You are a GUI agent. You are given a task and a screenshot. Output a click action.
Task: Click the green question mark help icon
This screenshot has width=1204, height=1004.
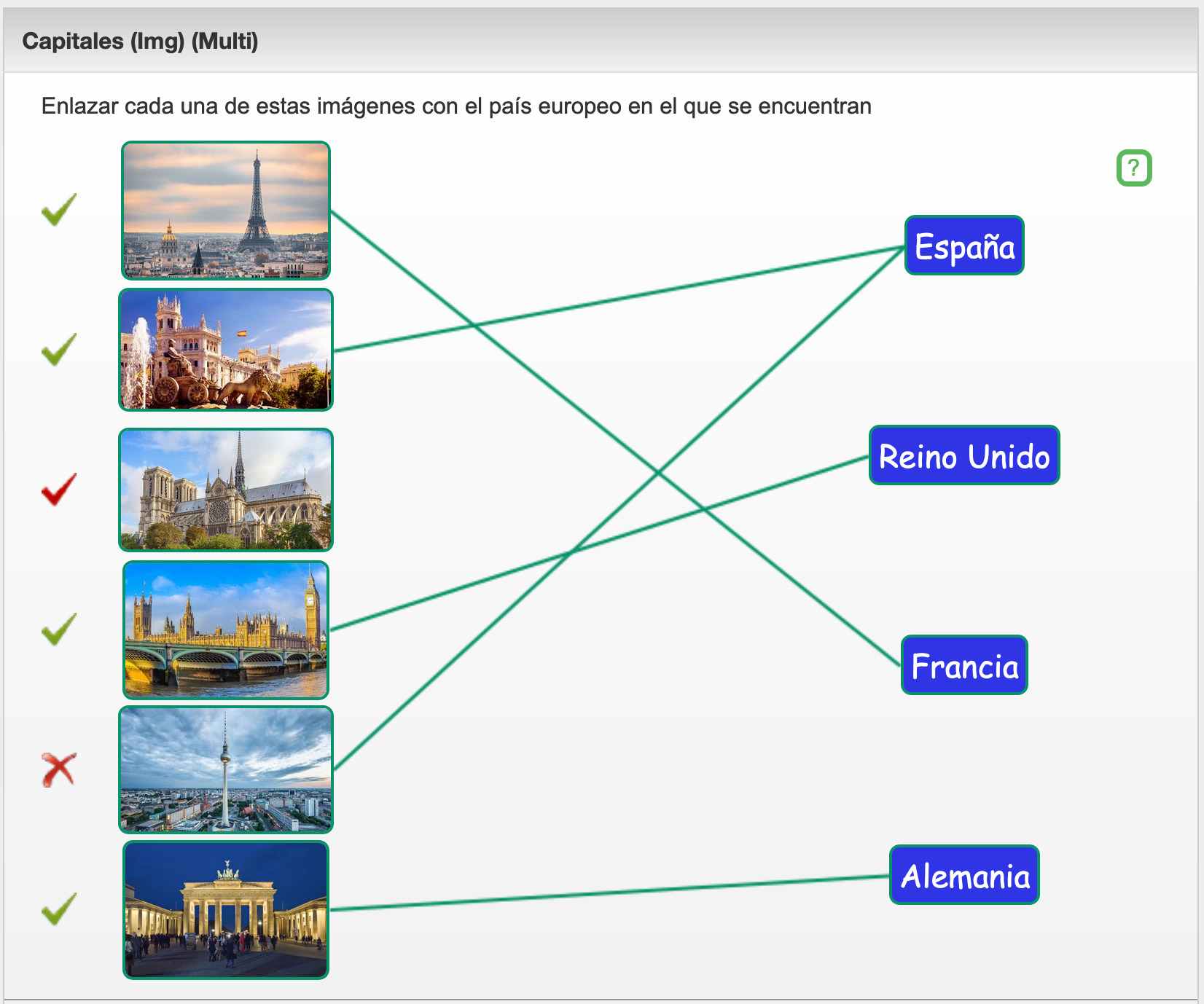tap(1133, 168)
